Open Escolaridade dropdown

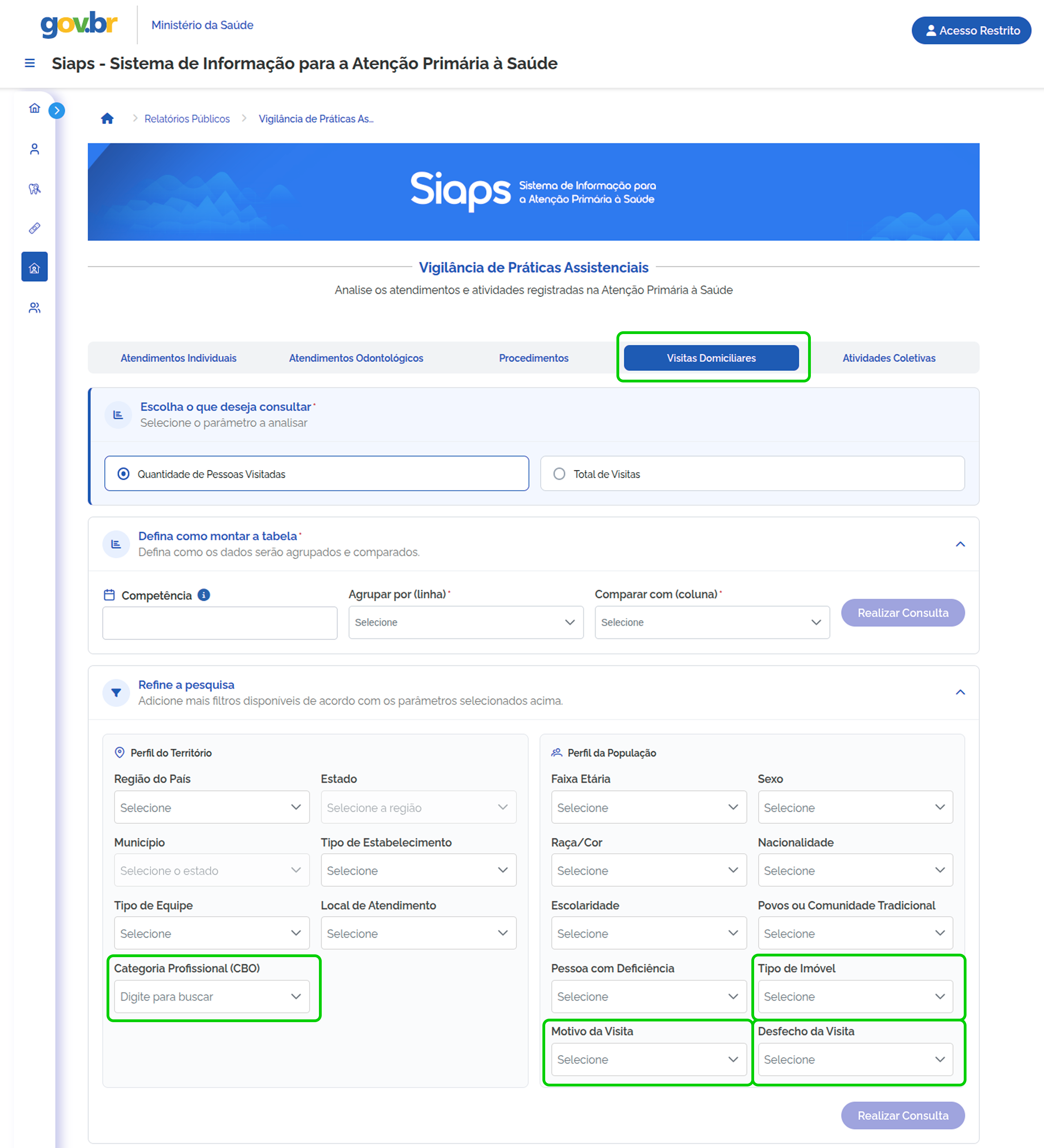649,933
